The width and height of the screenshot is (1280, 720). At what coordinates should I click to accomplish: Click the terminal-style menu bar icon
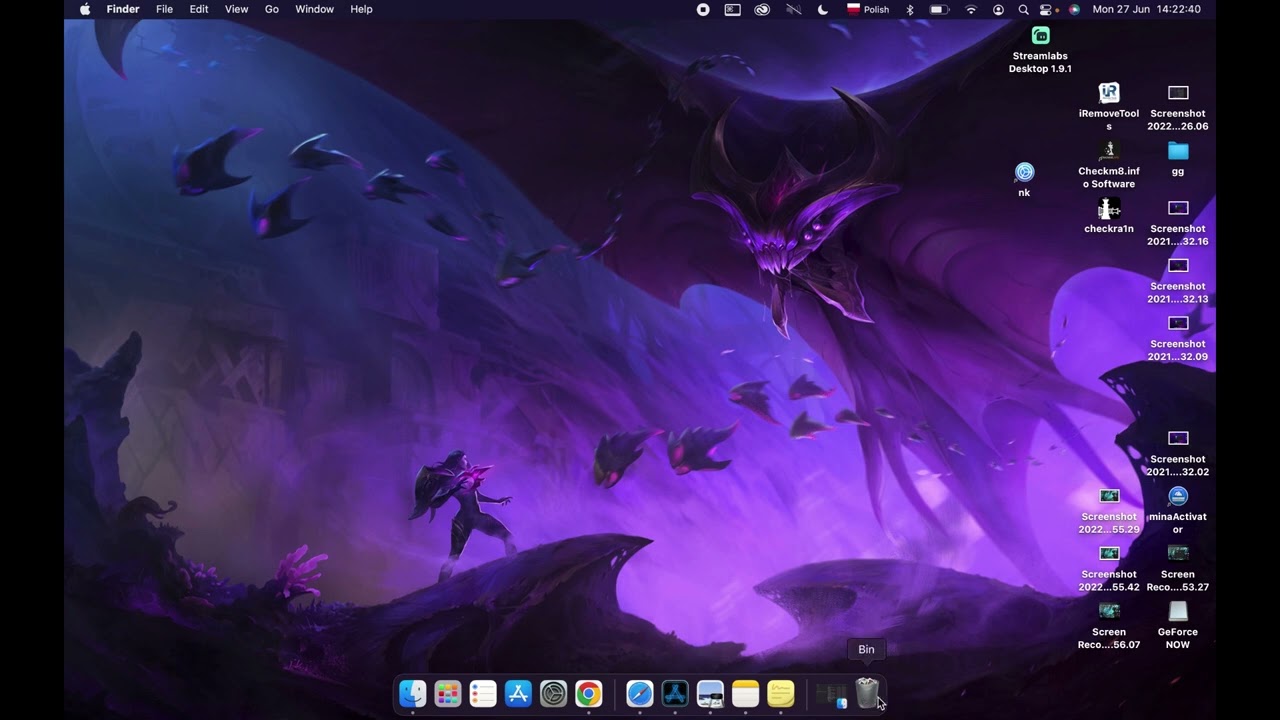point(733,9)
